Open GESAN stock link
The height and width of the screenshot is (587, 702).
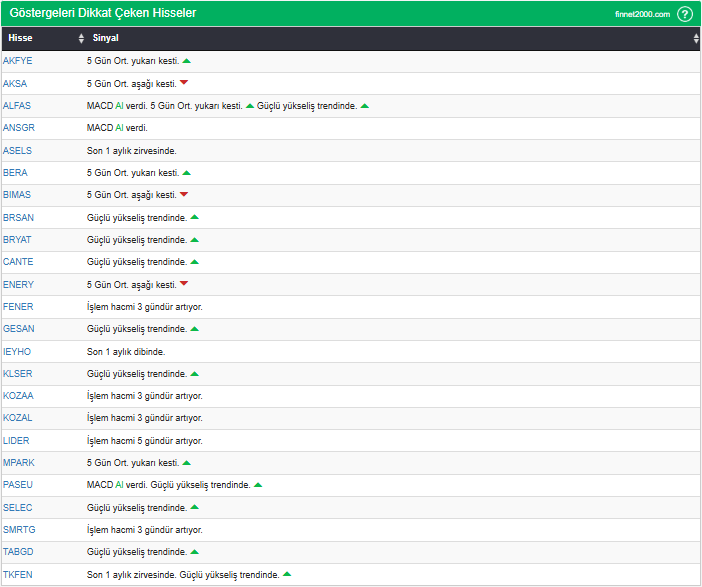click(x=18, y=329)
